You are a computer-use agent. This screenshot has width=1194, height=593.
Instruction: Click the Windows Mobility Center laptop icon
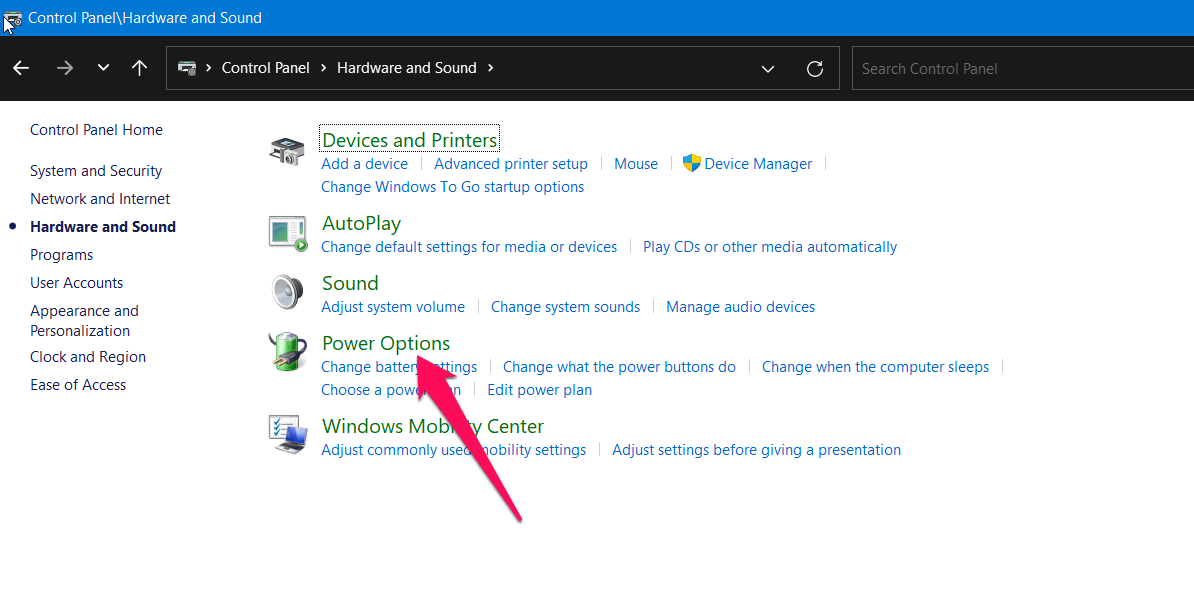point(288,435)
